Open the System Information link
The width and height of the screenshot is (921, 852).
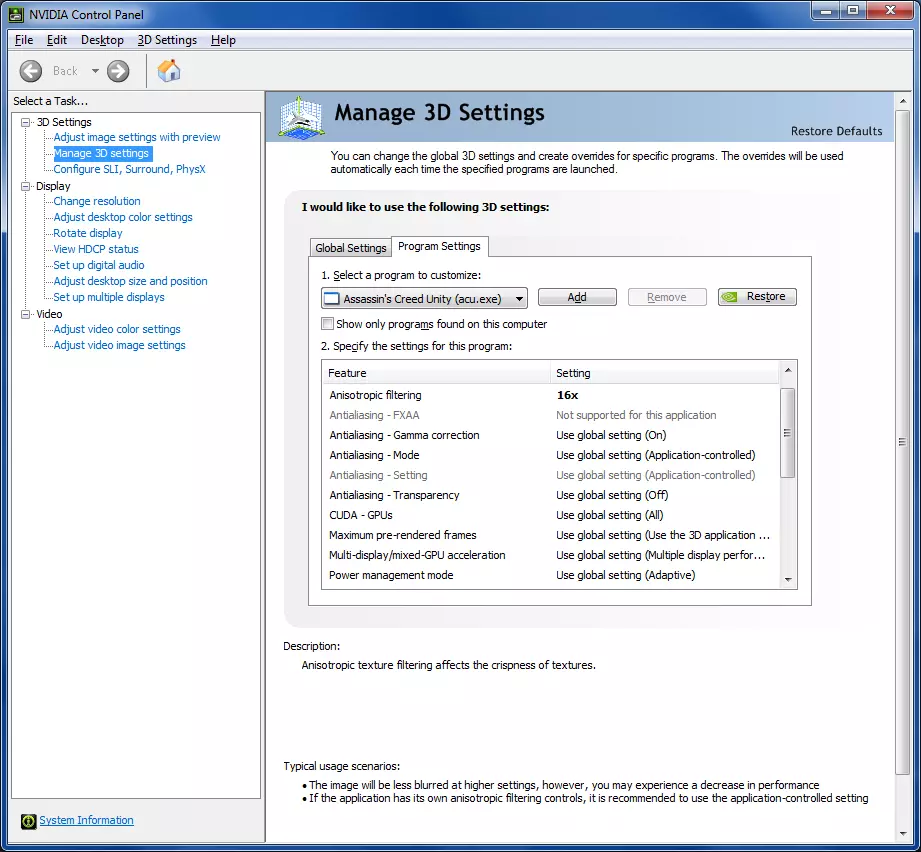[x=86, y=820]
